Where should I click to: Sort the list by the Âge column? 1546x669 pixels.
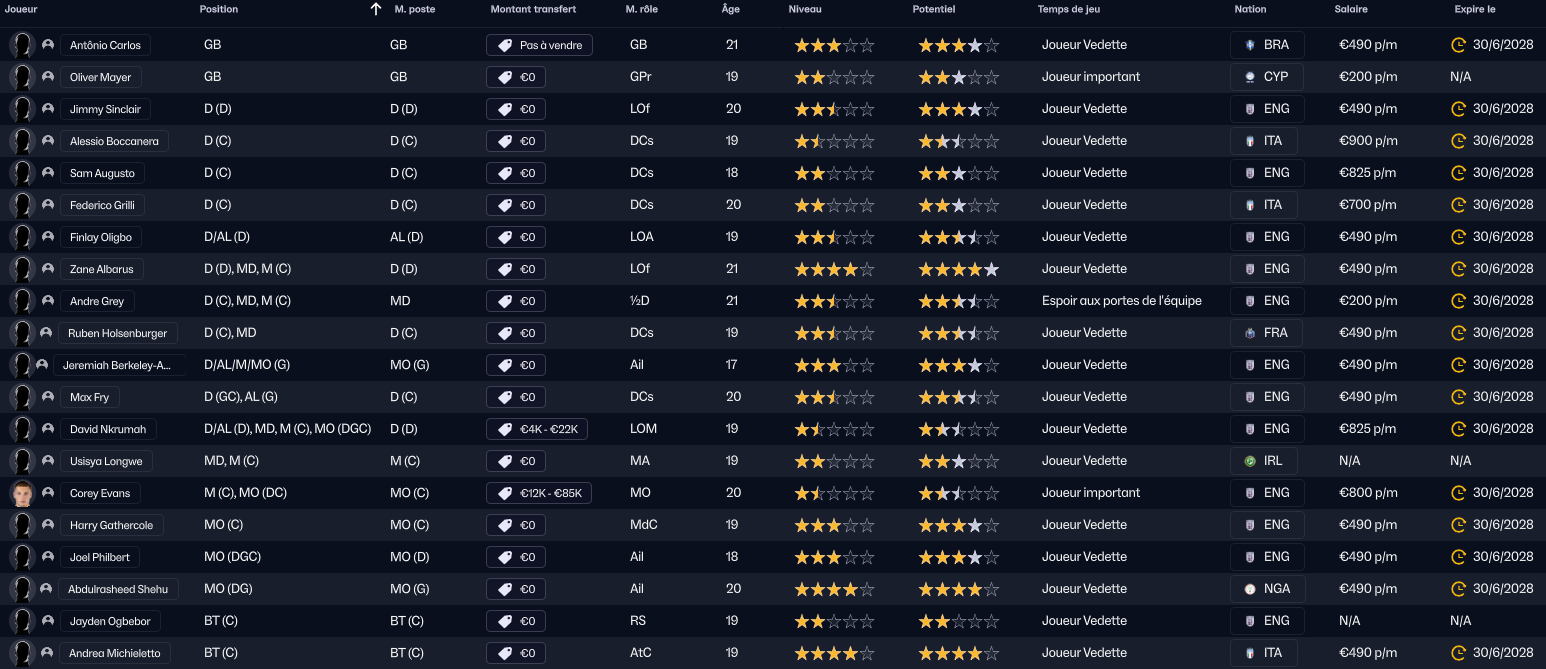[731, 9]
